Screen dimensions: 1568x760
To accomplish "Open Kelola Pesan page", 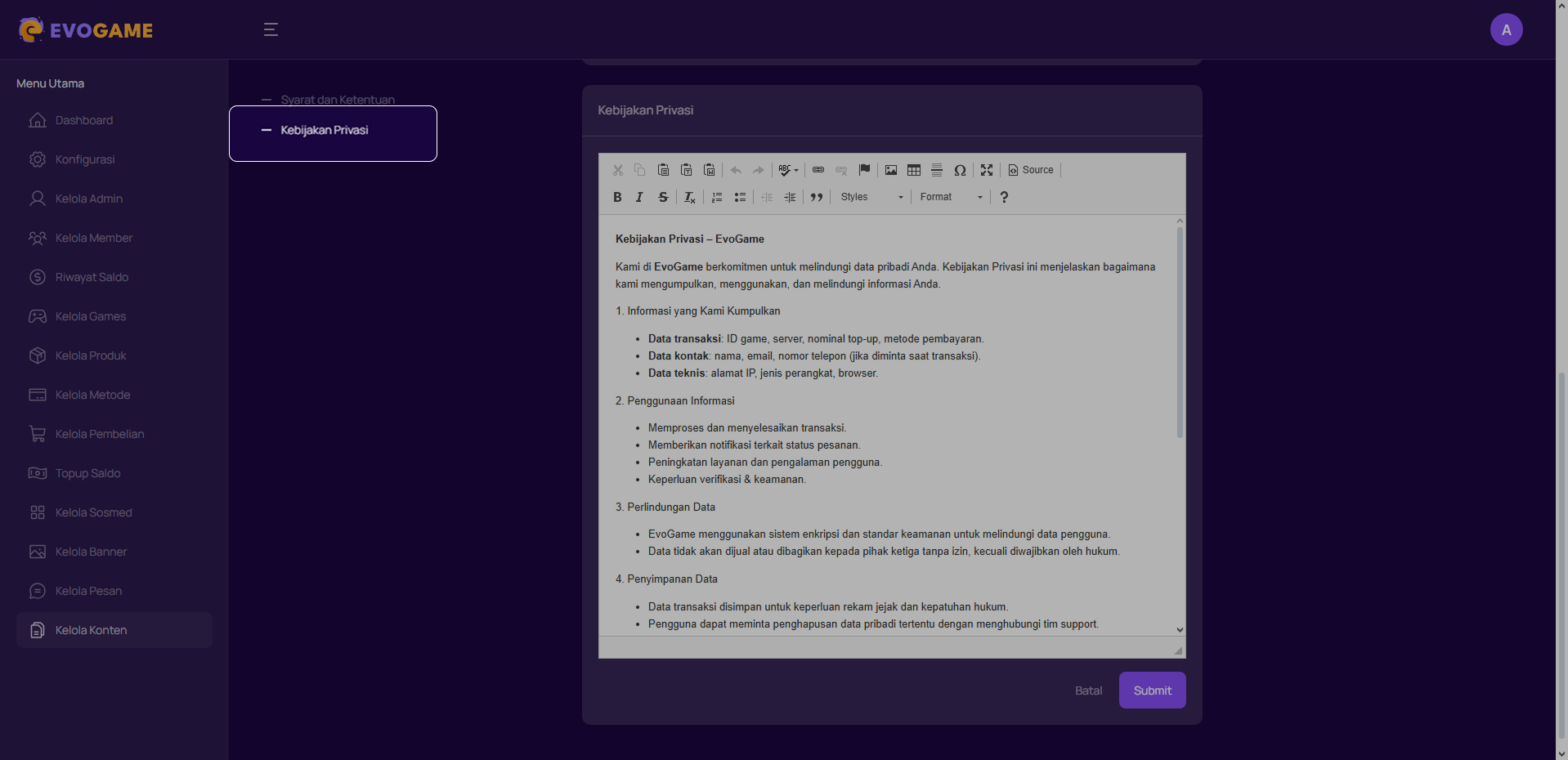I will tap(114, 591).
